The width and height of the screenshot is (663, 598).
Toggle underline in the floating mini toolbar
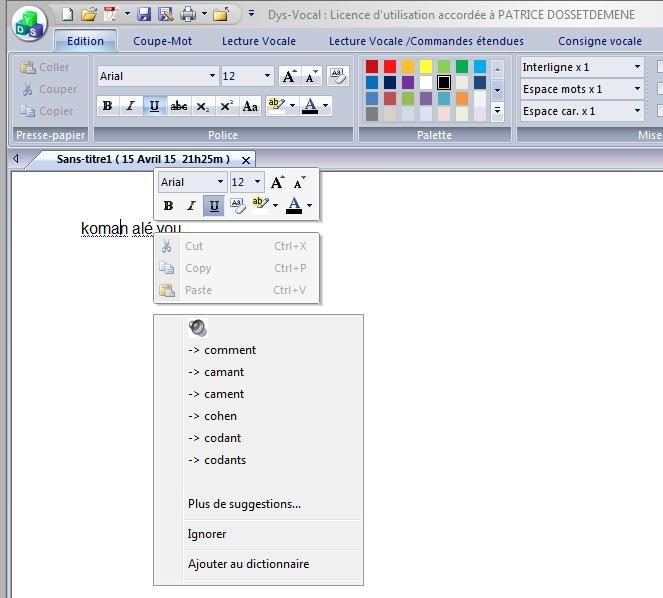(214, 206)
